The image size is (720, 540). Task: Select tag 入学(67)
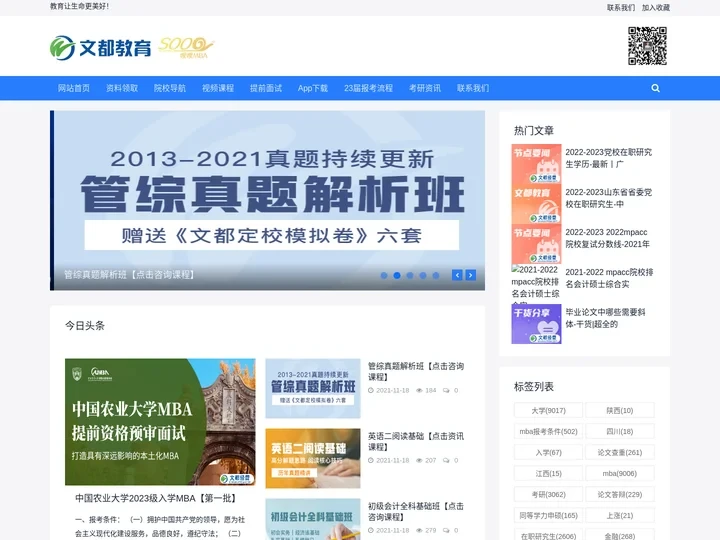point(548,453)
